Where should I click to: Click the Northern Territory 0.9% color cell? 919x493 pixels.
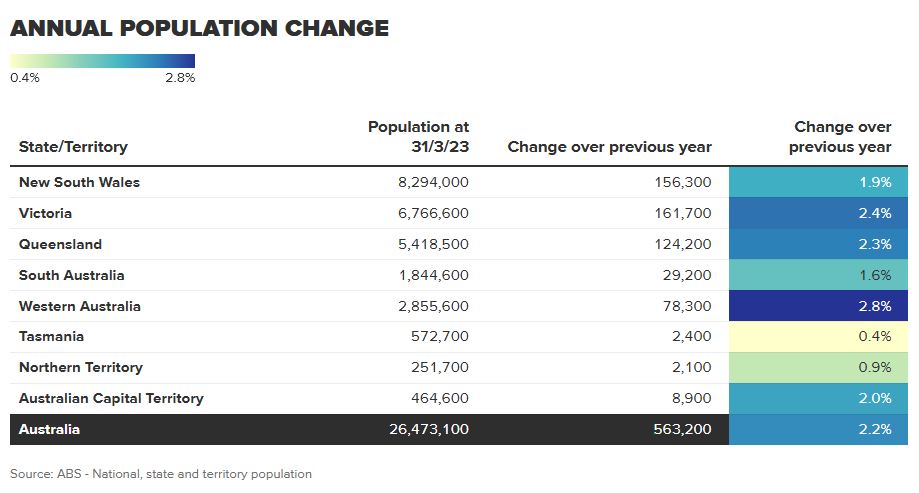click(818, 368)
